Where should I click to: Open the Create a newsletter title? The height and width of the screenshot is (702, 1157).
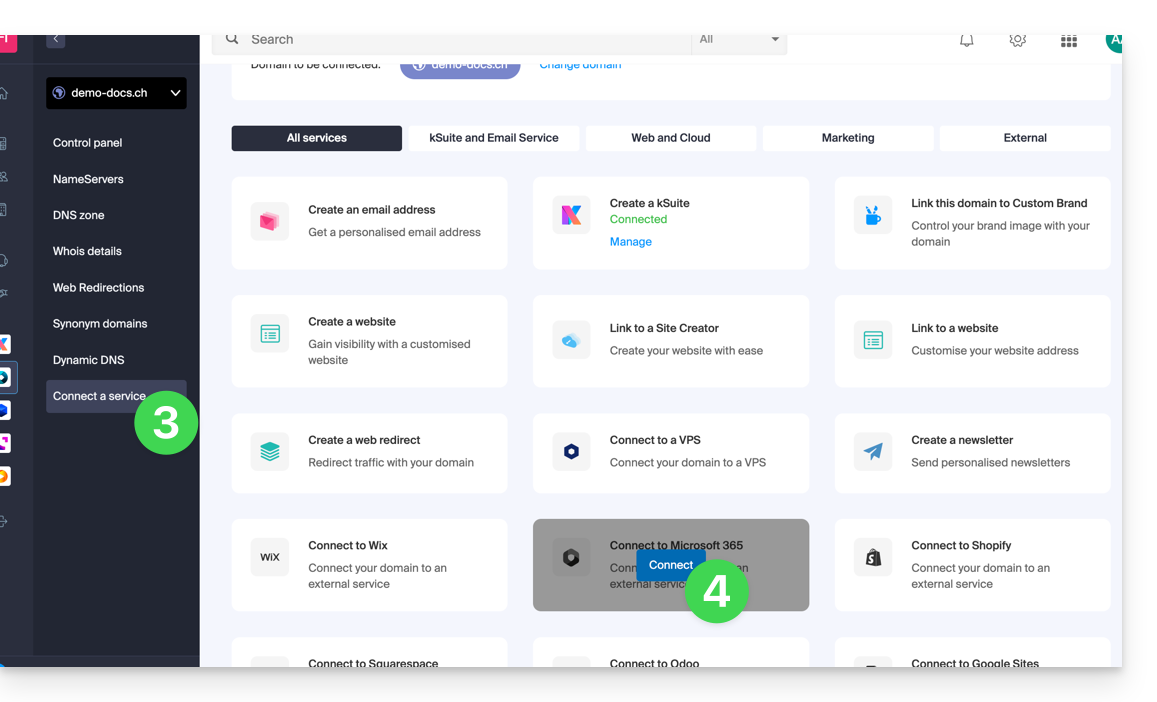click(x=962, y=440)
